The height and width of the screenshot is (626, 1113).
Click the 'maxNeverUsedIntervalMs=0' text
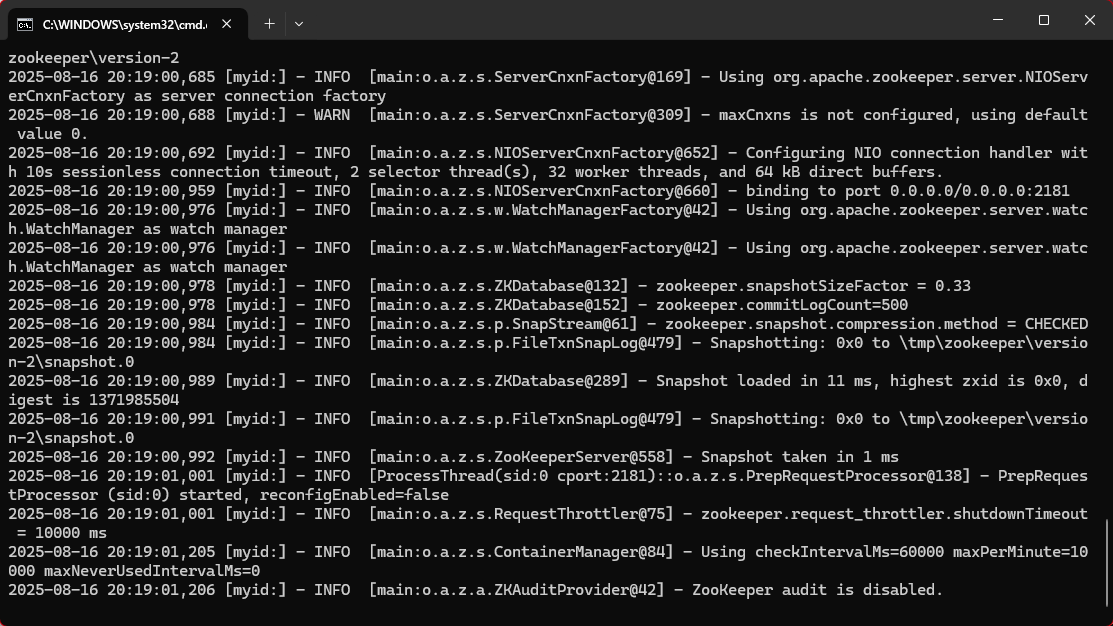click(x=152, y=571)
